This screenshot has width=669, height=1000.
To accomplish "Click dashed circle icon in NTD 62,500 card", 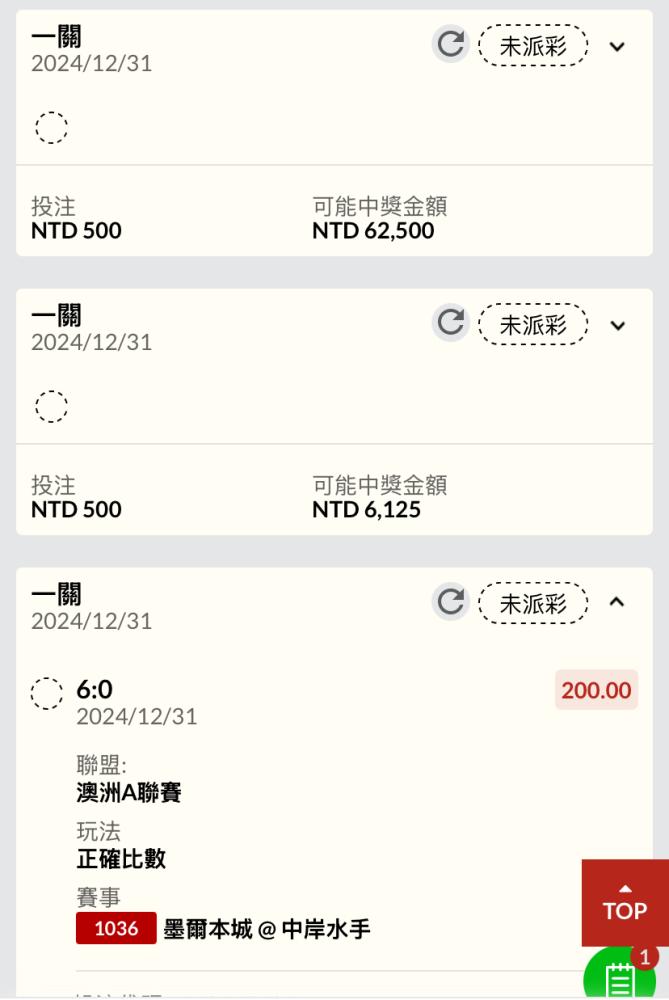I will click(51, 128).
